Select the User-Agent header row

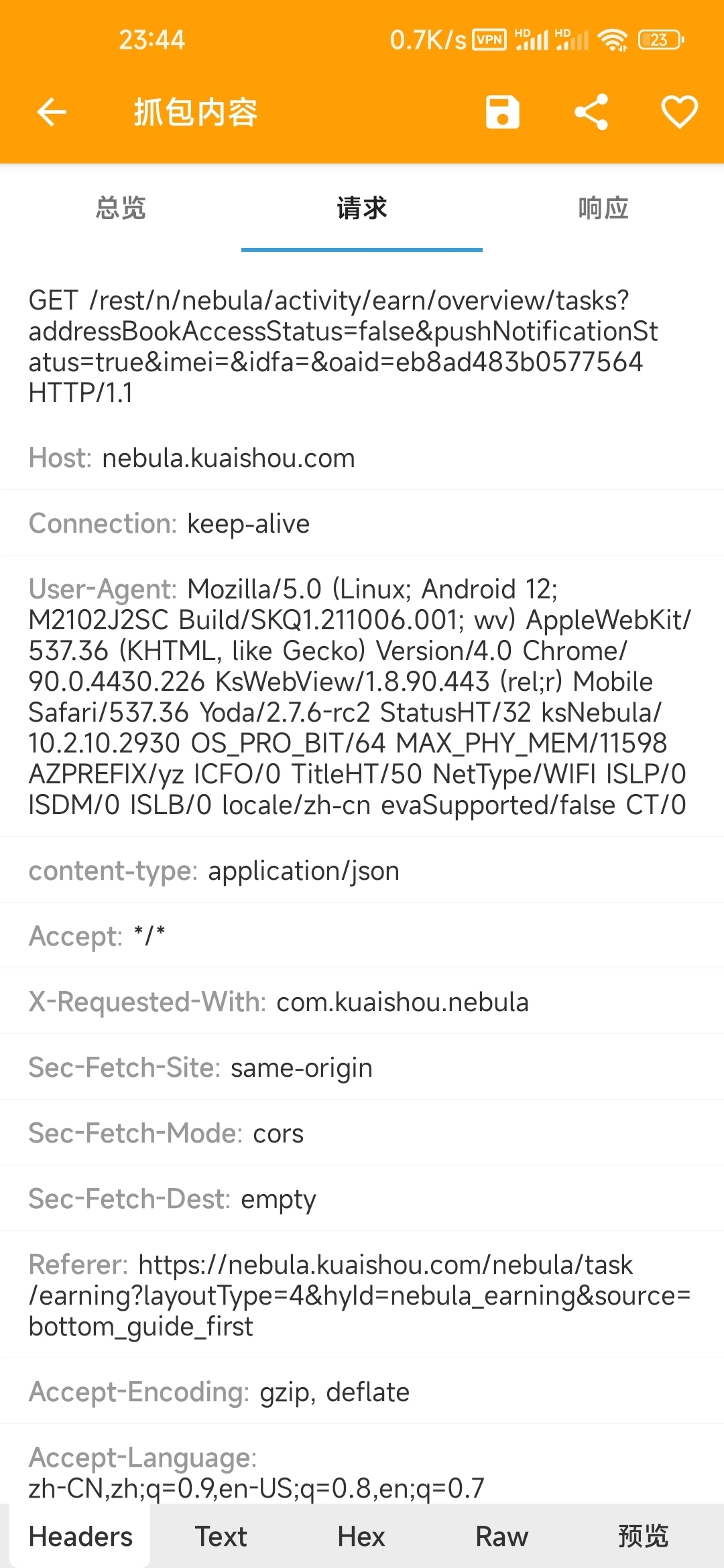point(362,697)
